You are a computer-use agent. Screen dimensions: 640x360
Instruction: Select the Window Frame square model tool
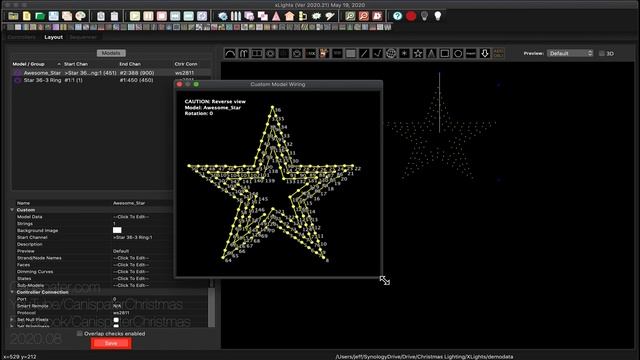[444, 53]
